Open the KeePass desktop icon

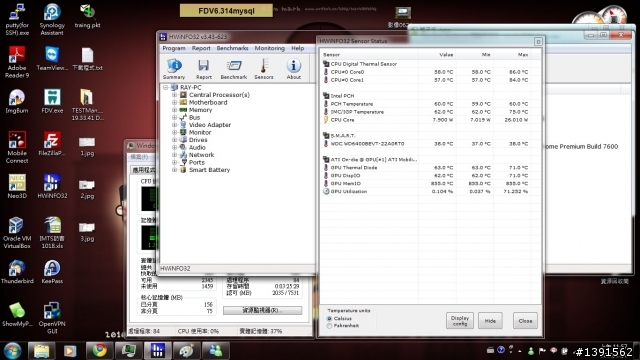(x=52, y=272)
